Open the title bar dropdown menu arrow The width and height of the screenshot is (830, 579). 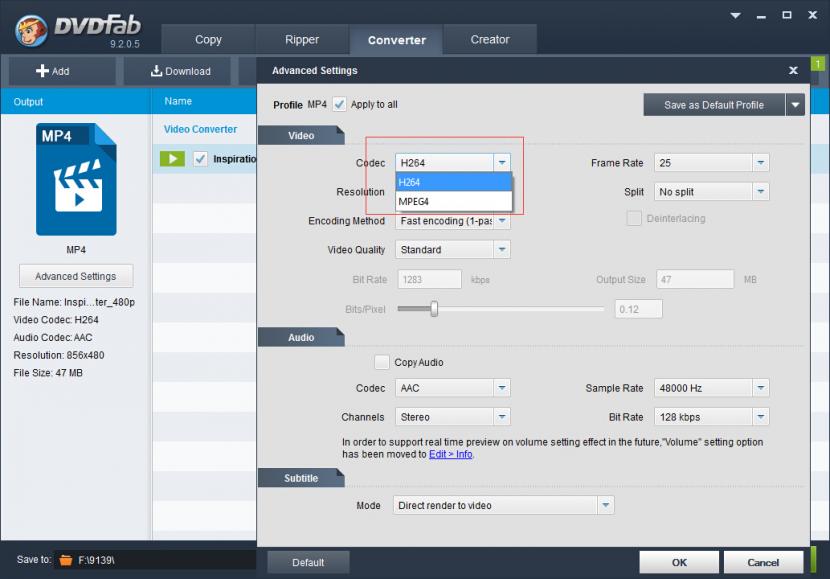point(736,16)
